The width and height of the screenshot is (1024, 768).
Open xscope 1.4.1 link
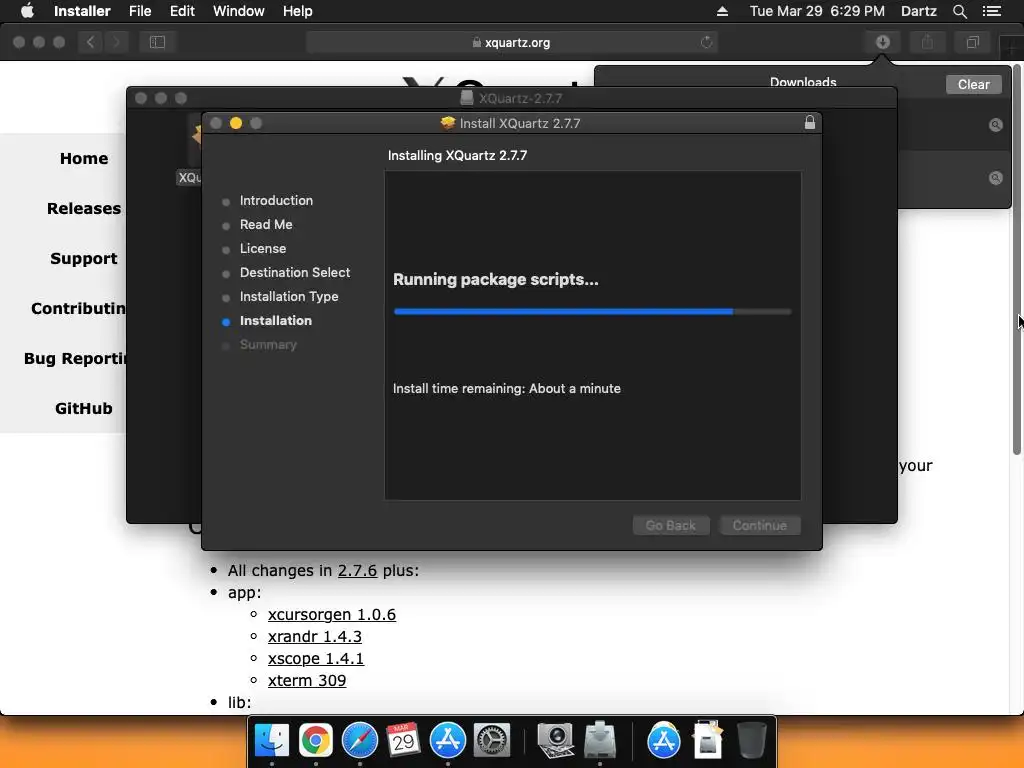point(315,658)
